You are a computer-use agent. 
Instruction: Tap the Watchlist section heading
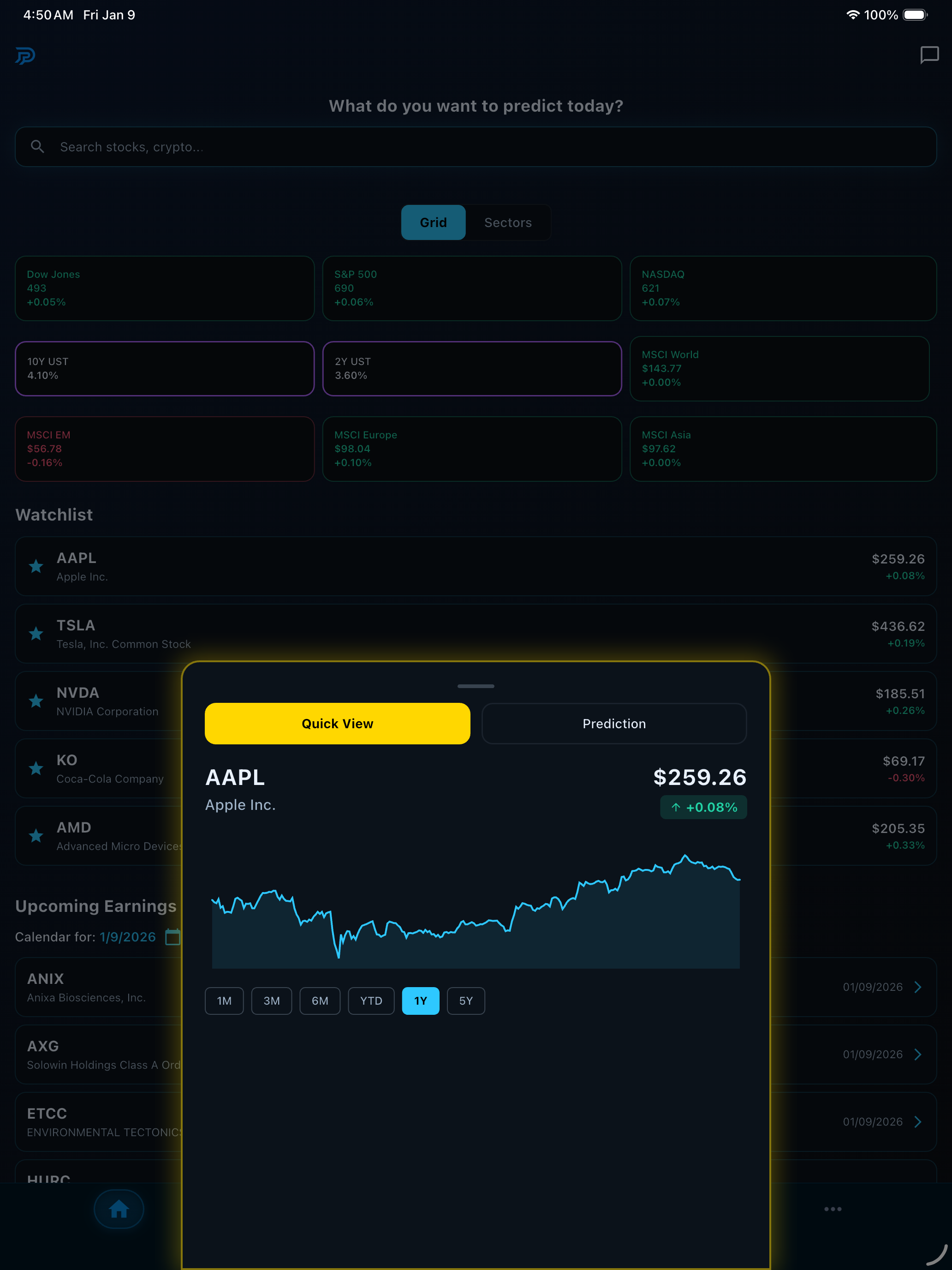click(54, 515)
